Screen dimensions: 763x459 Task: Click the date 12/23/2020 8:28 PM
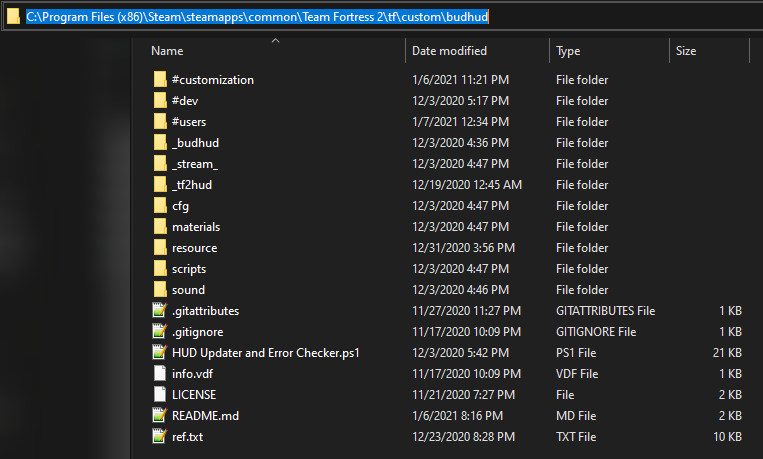(463, 437)
